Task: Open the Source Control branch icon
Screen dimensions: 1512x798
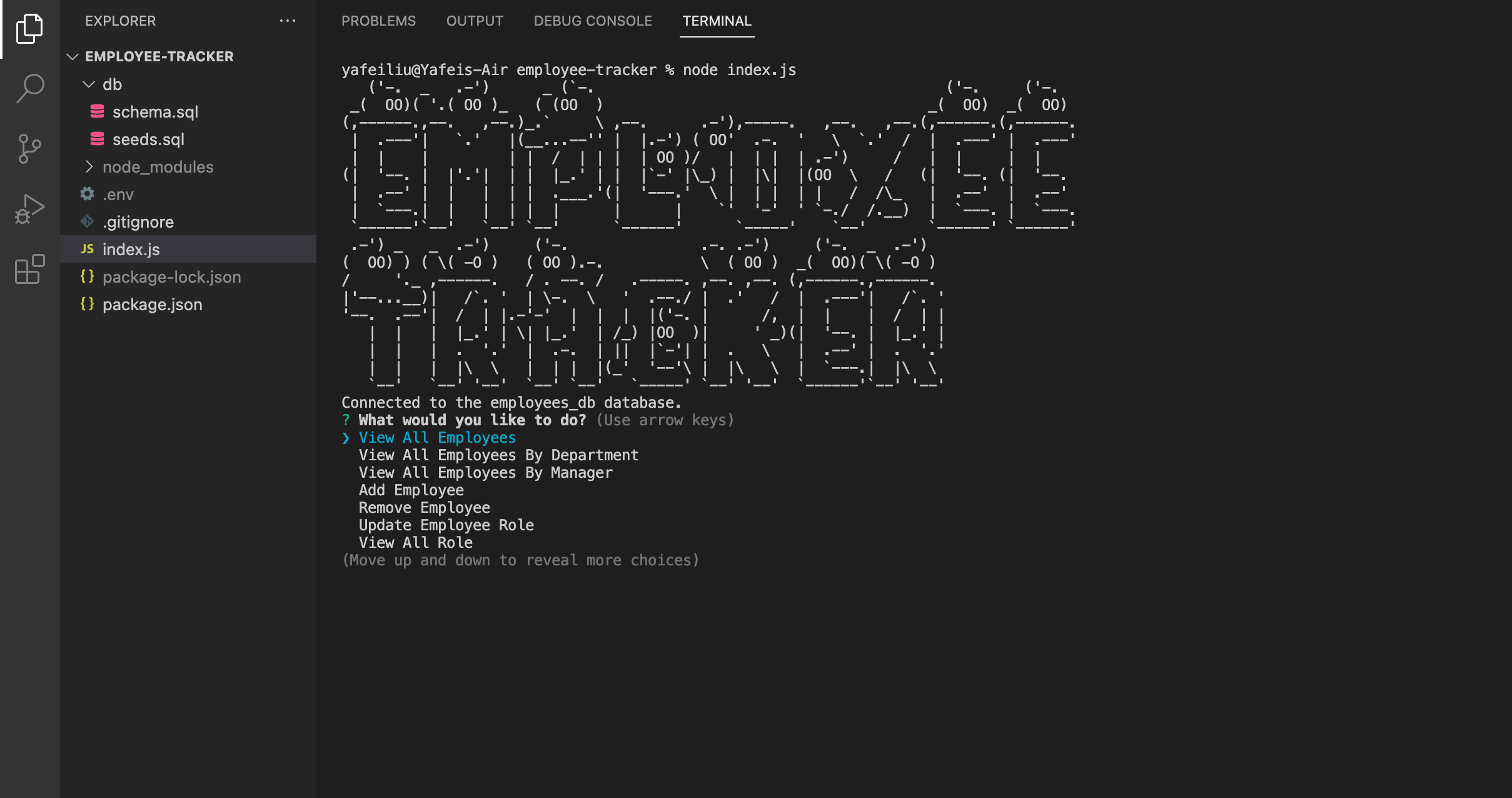Action: coord(29,149)
